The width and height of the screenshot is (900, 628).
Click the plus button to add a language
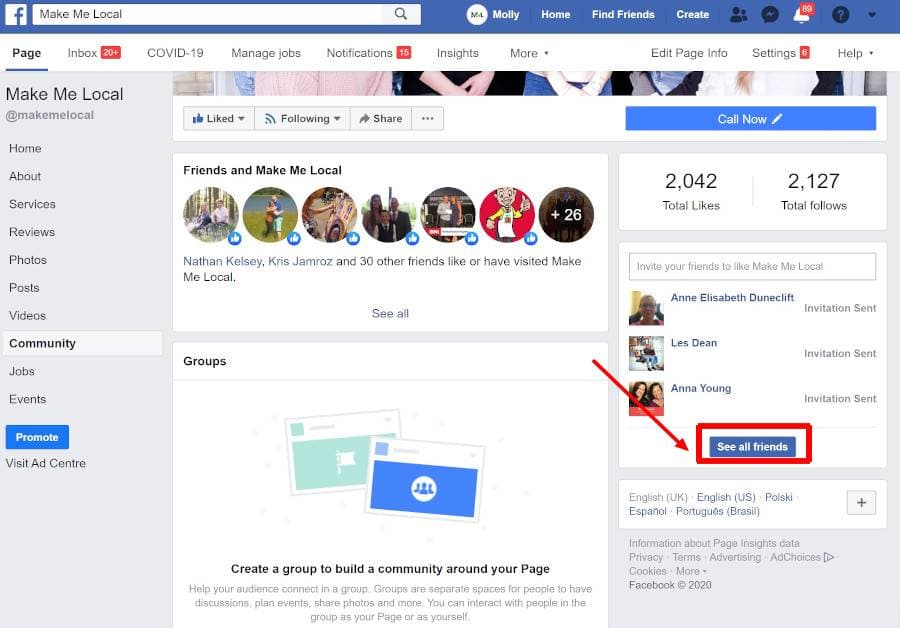point(861,502)
